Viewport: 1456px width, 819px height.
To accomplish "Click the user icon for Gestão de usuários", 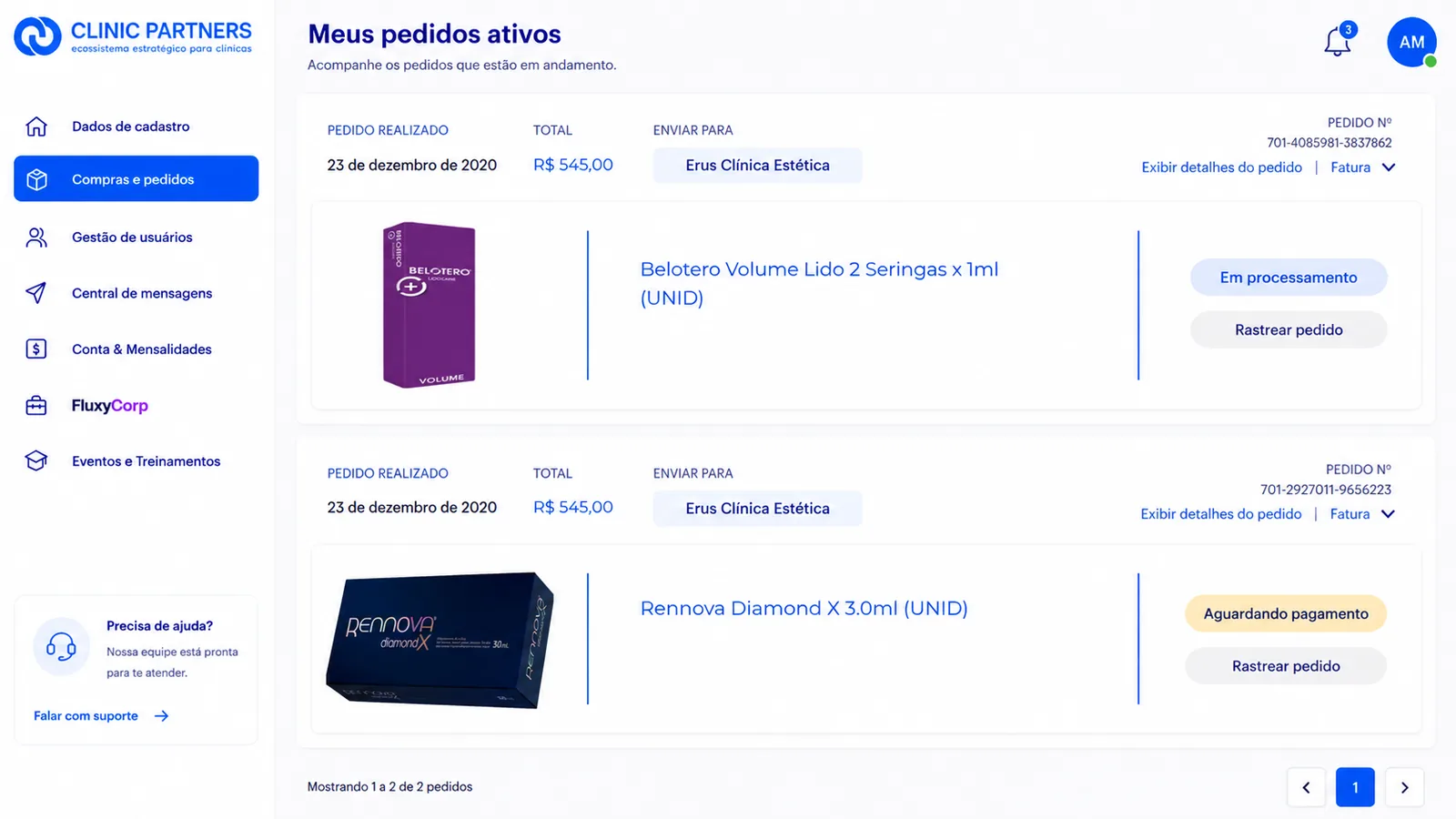I will coord(36,238).
